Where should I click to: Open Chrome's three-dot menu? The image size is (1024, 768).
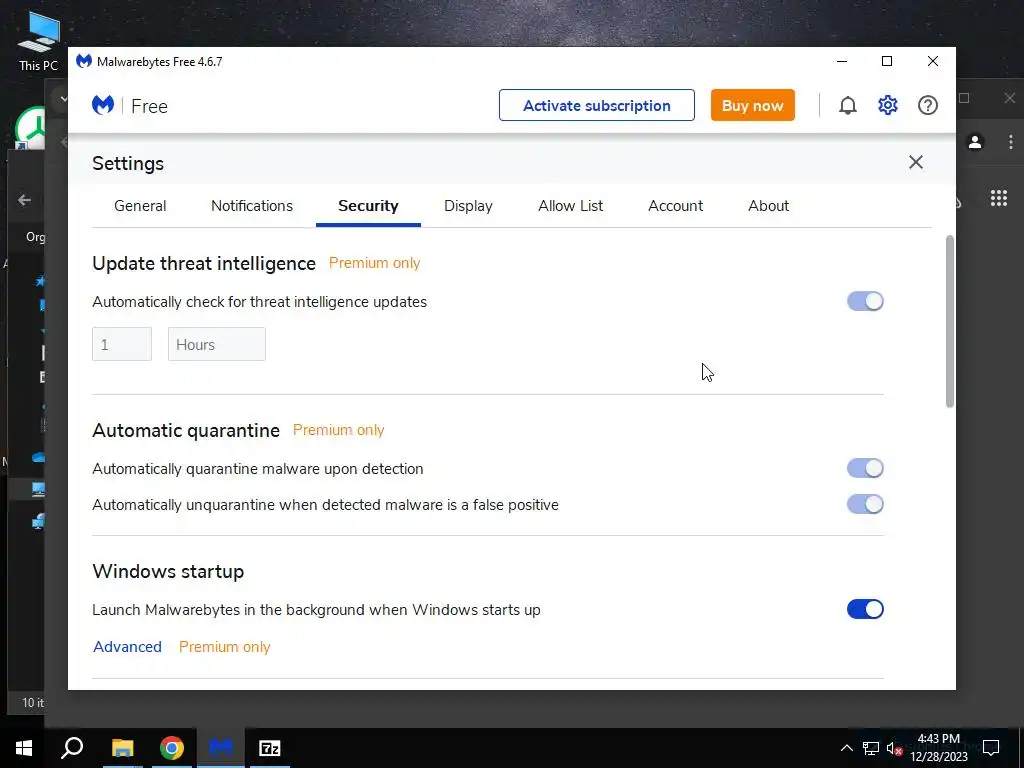tap(1010, 142)
